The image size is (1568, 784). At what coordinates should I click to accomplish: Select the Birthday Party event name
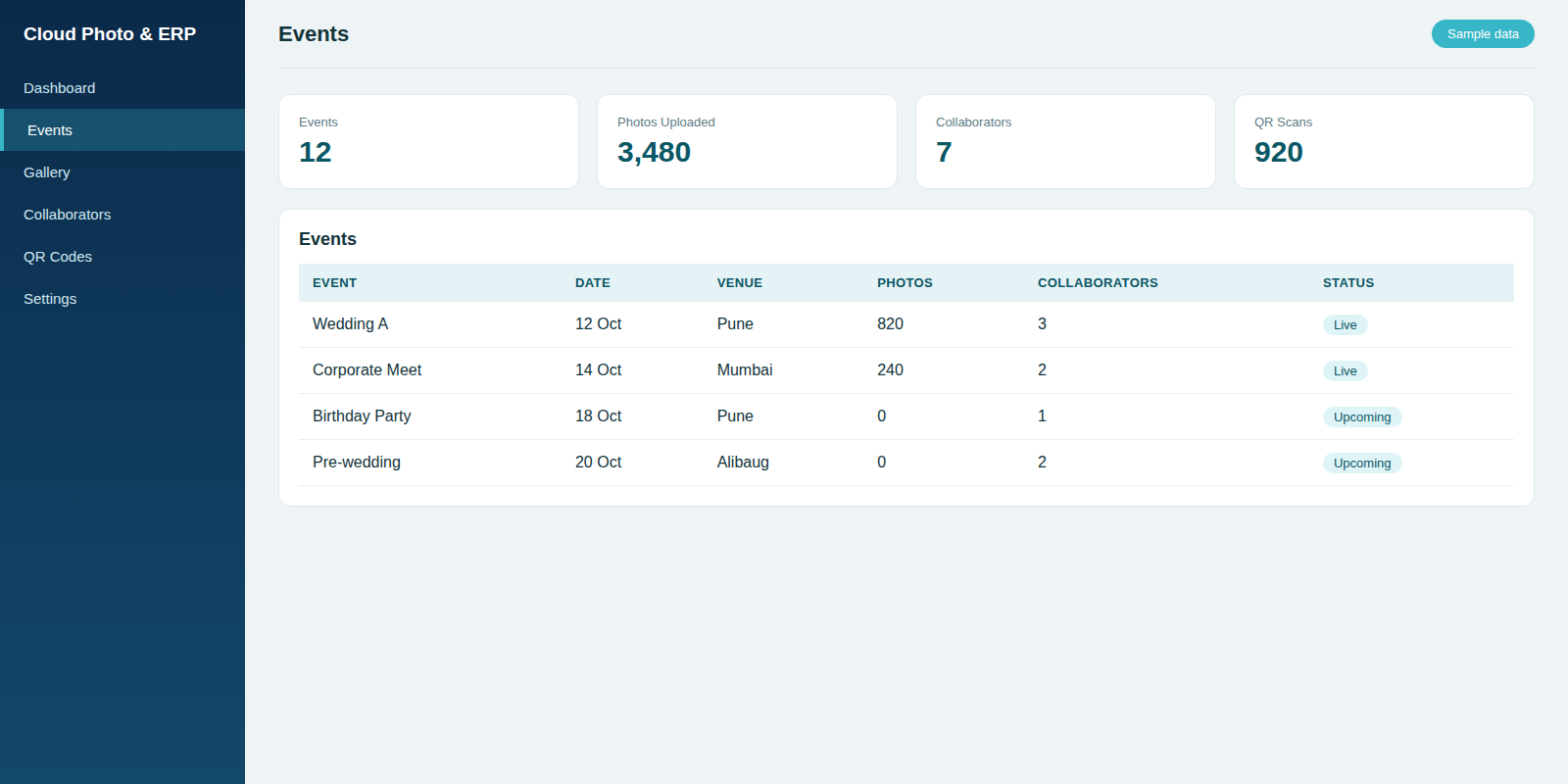362,416
